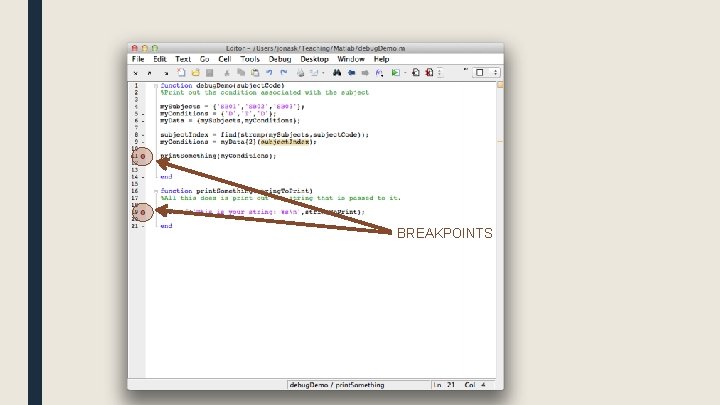Cut selection with the scissors icon

[227, 73]
